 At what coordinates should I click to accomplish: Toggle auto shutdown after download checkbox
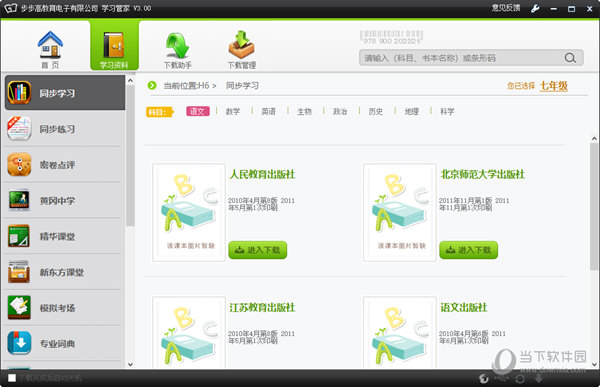click(12, 378)
